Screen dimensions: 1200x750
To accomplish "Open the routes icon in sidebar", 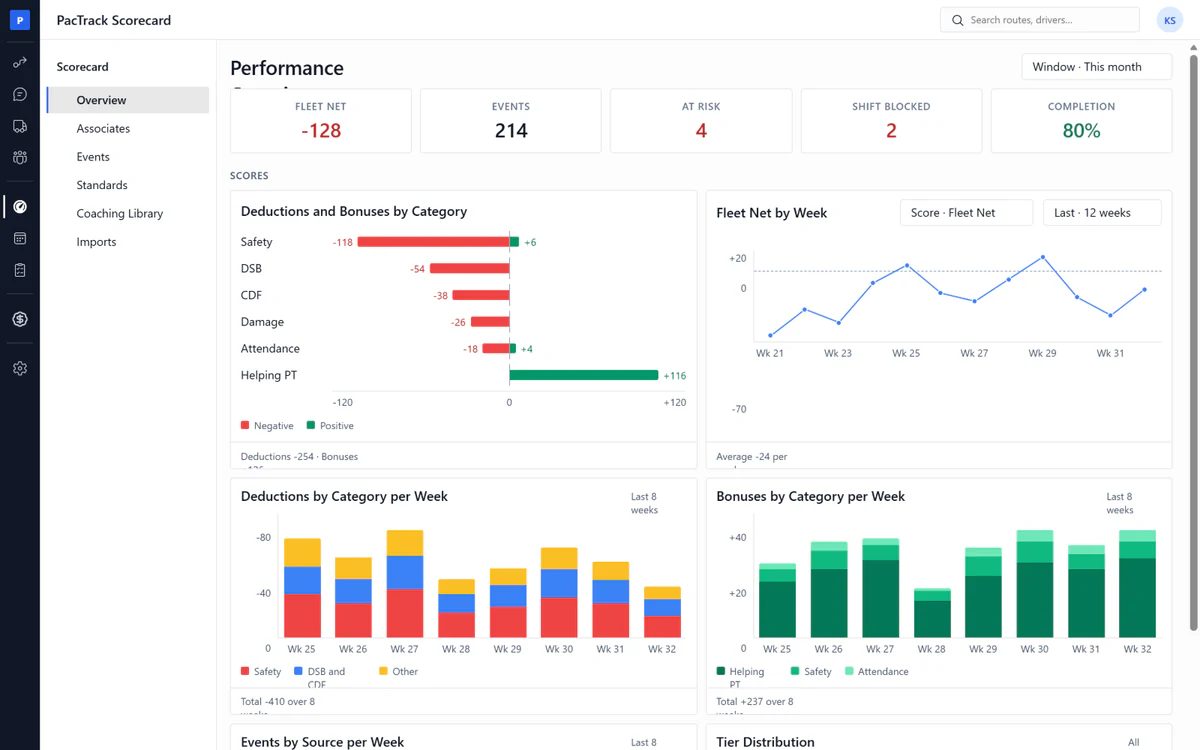I will click(20, 63).
